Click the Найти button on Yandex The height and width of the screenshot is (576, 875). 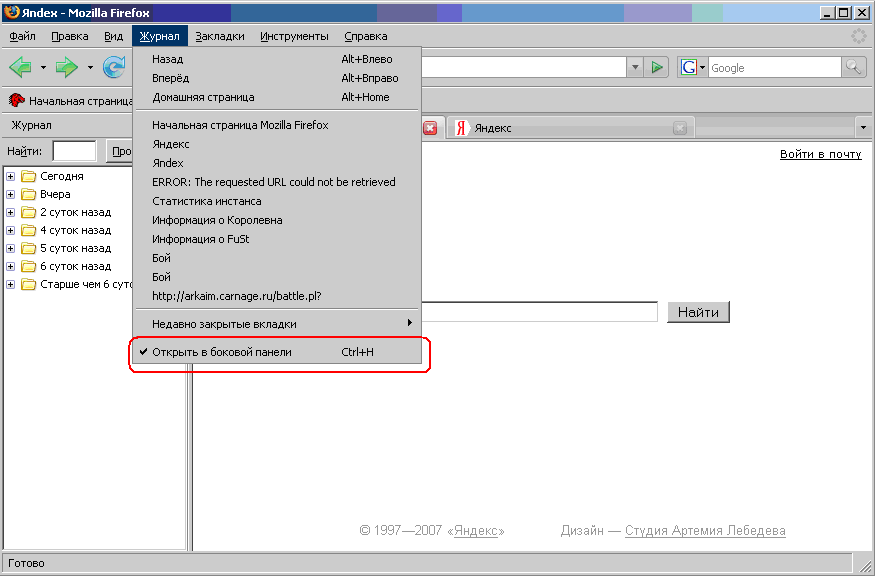tap(698, 313)
